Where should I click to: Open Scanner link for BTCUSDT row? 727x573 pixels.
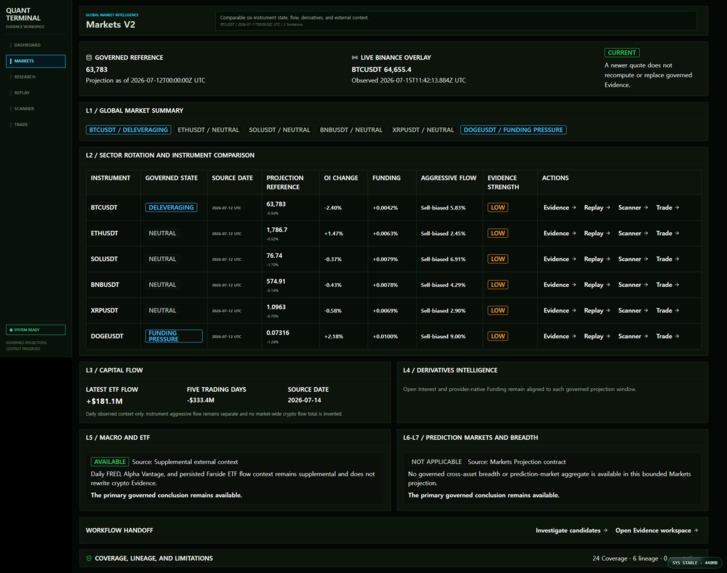633,208
